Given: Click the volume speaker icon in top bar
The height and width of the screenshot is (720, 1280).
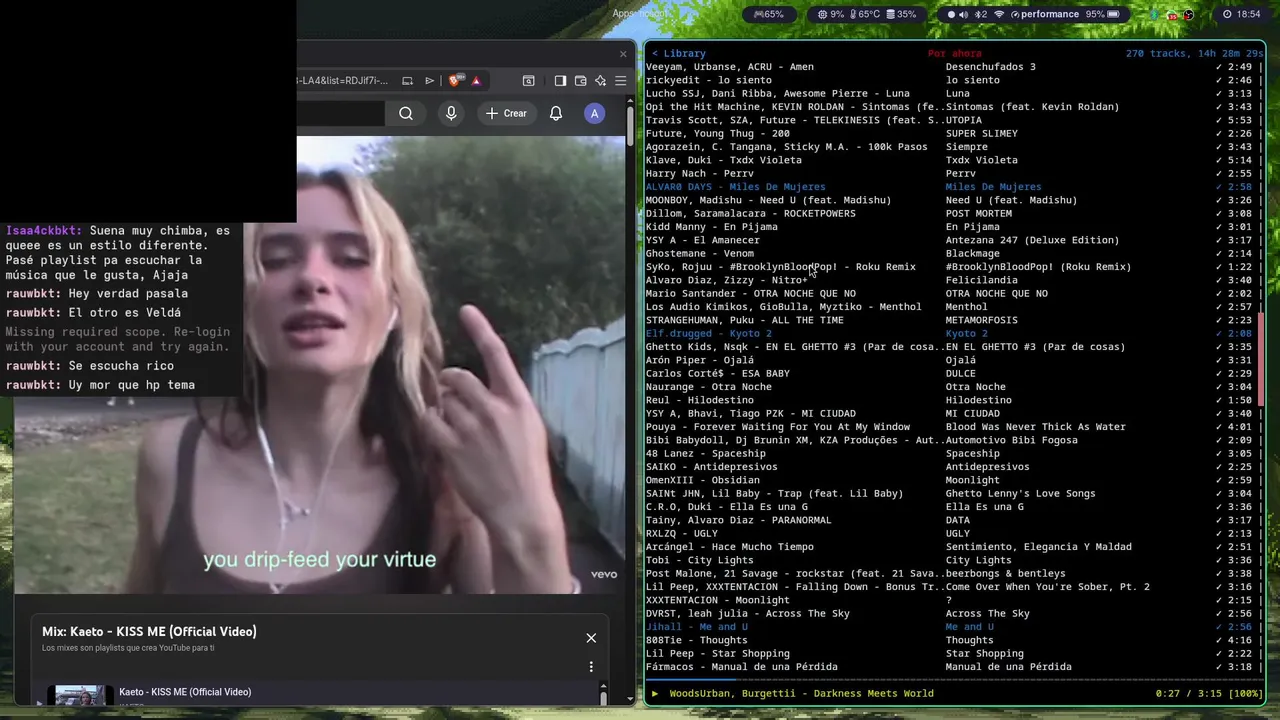Looking at the screenshot, I should [x=963, y=14].
